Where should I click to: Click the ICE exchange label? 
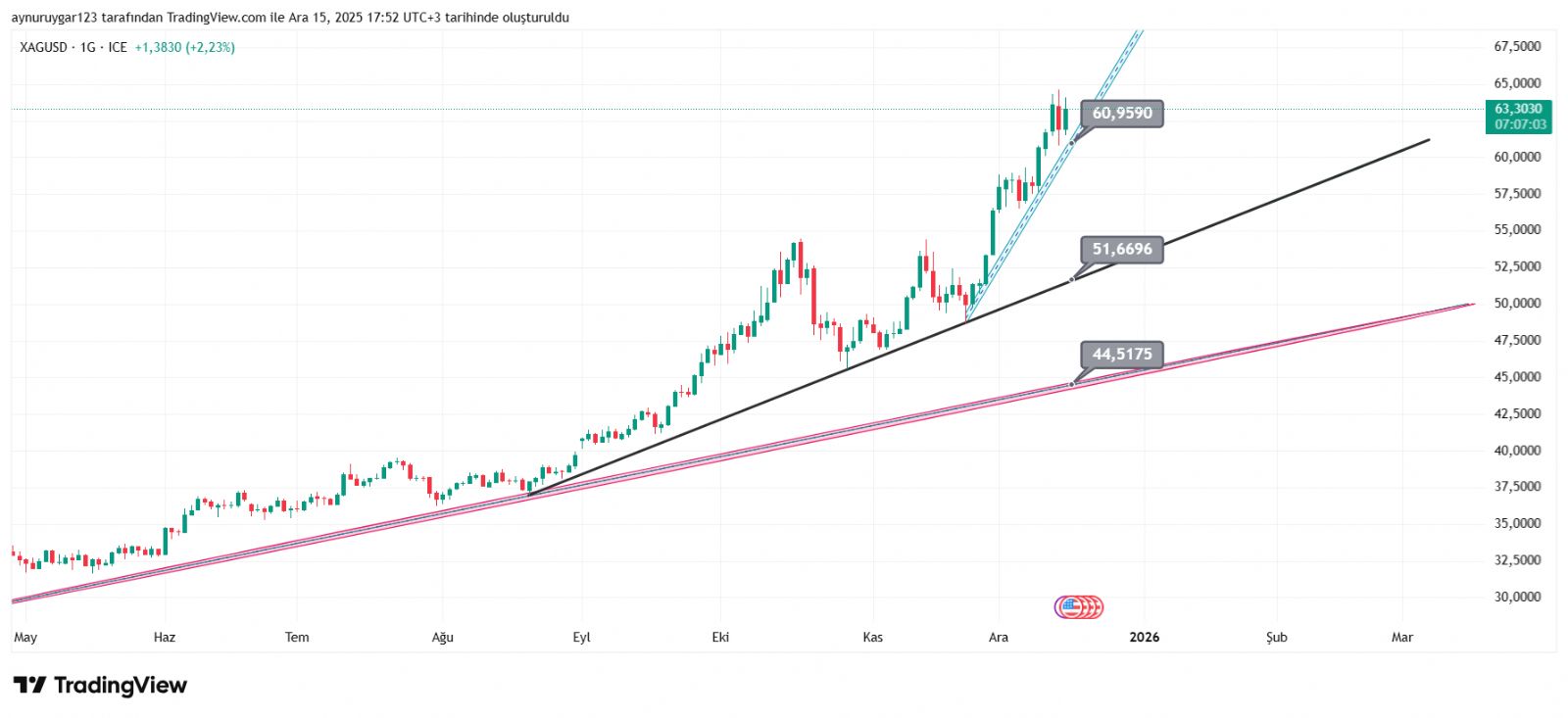118,47
